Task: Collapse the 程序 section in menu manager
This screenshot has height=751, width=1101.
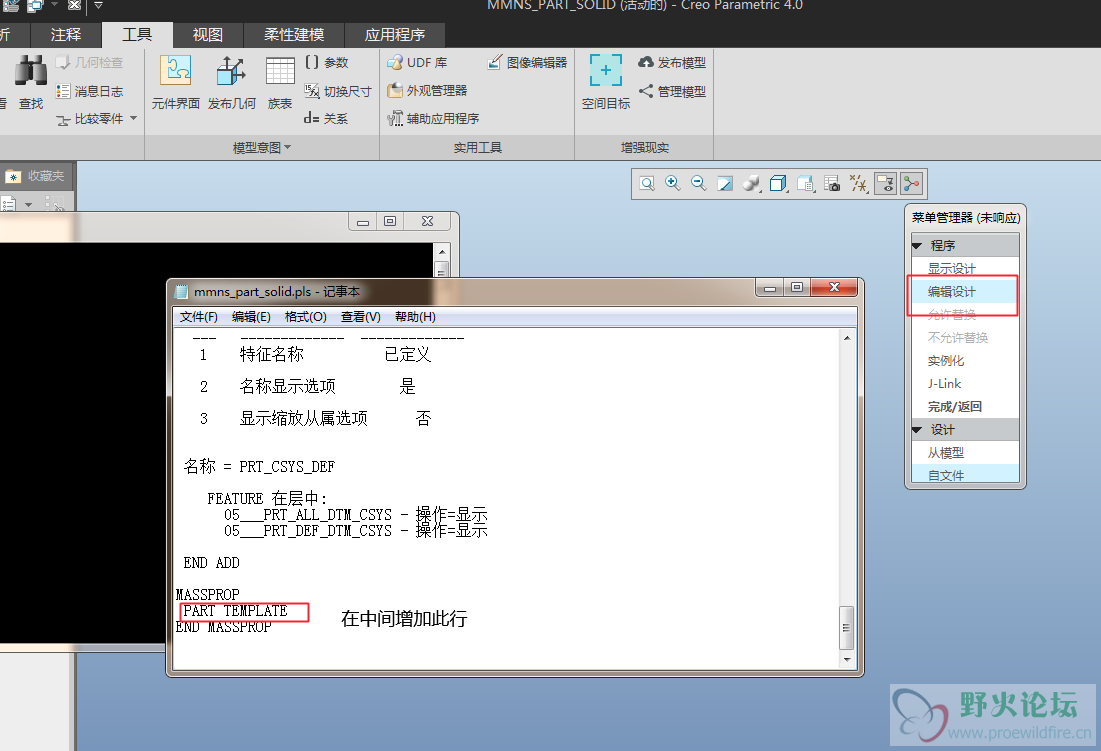Action: pos(917,246)
